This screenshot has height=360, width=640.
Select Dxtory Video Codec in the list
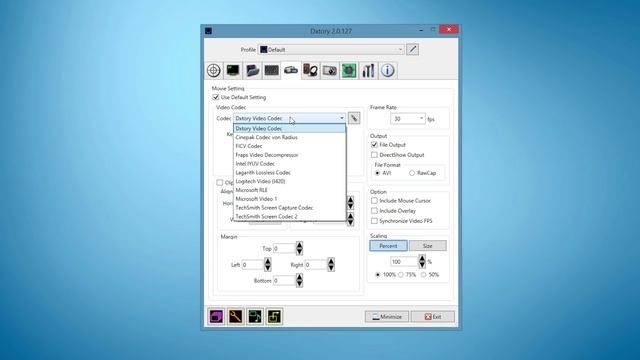pyautogui.click(x=289, y=129)
